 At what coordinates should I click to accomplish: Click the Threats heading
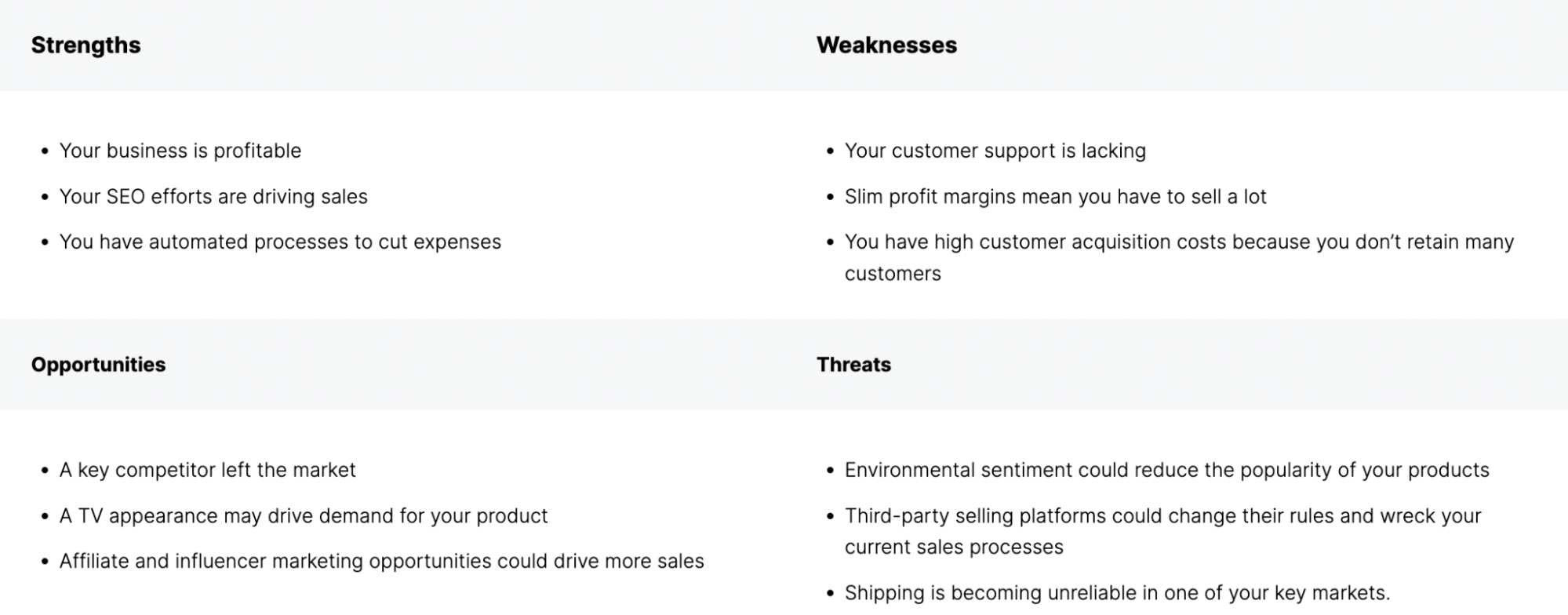[853, 365]
